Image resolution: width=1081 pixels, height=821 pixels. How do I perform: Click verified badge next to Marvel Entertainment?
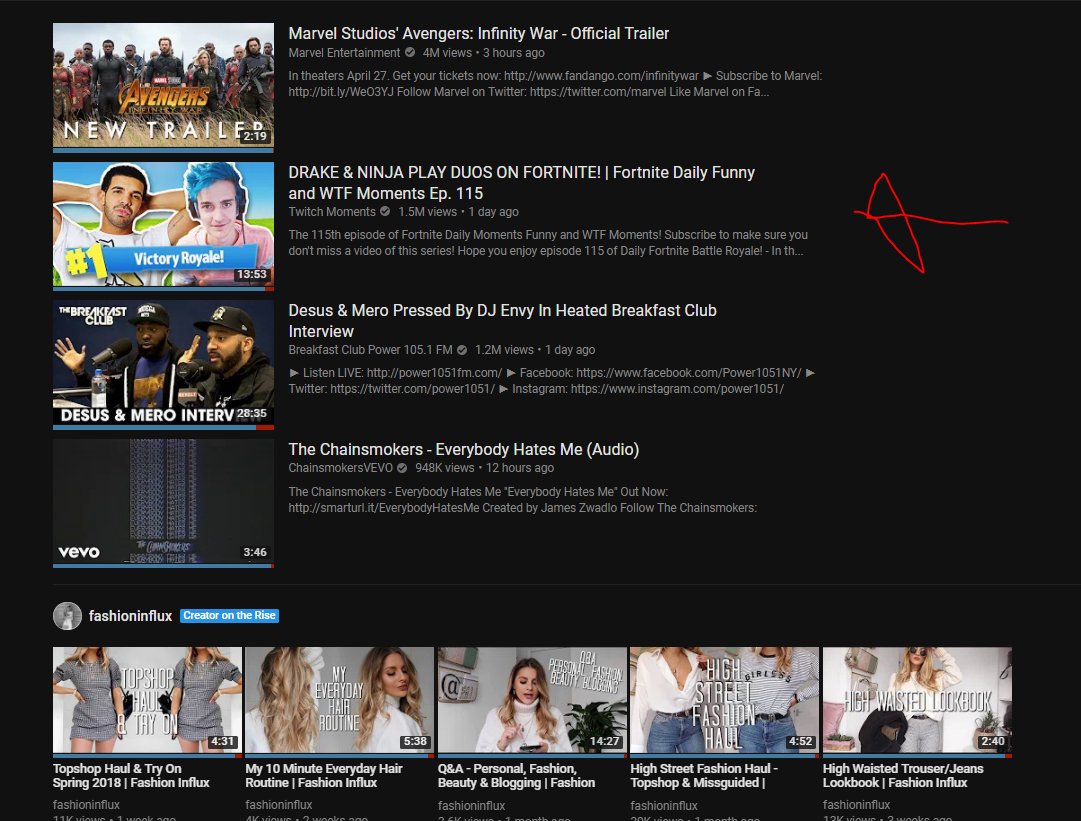click(410, 53)
